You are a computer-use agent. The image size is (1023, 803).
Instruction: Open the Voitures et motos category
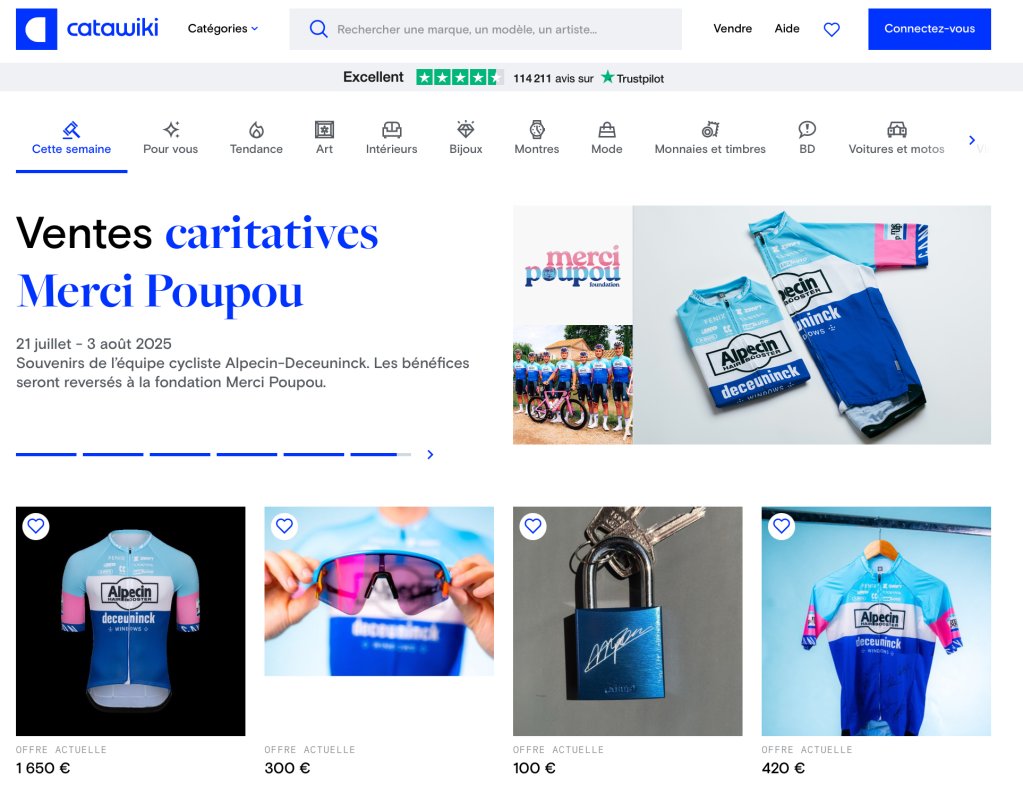896,138
